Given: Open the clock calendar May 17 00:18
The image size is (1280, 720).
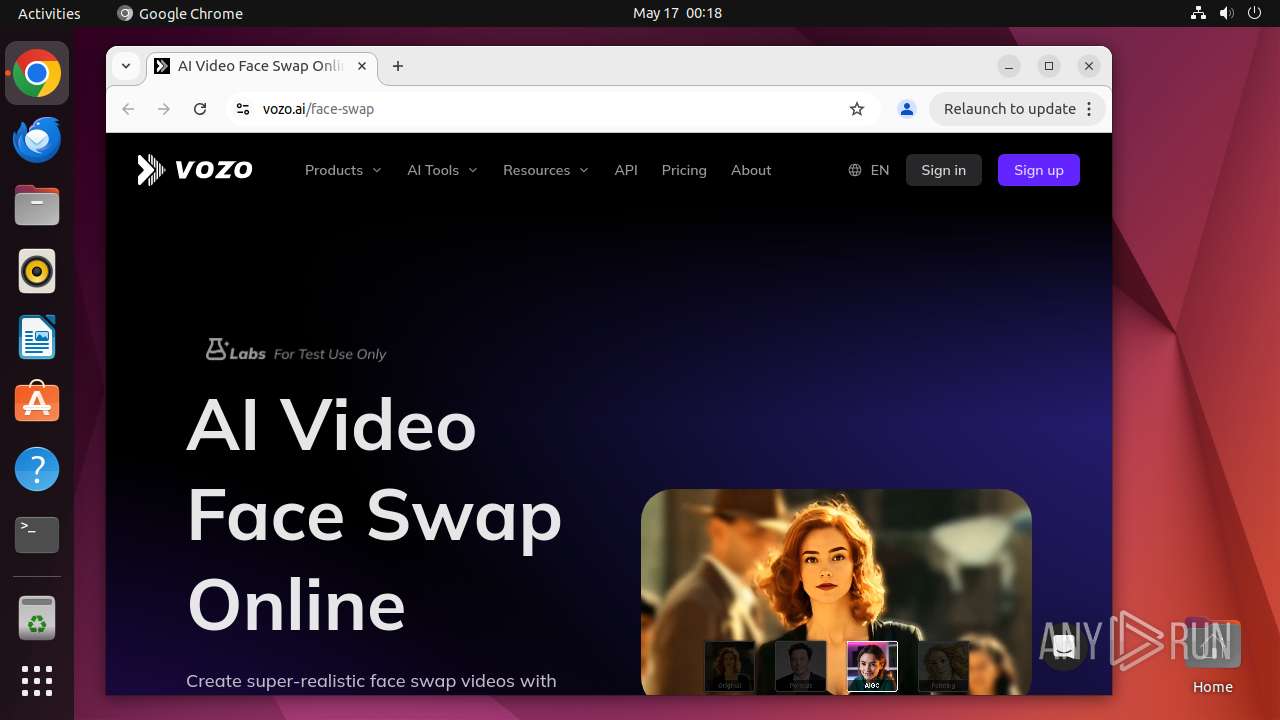Looking at the screenshot, I should click(x=677, y=13).
